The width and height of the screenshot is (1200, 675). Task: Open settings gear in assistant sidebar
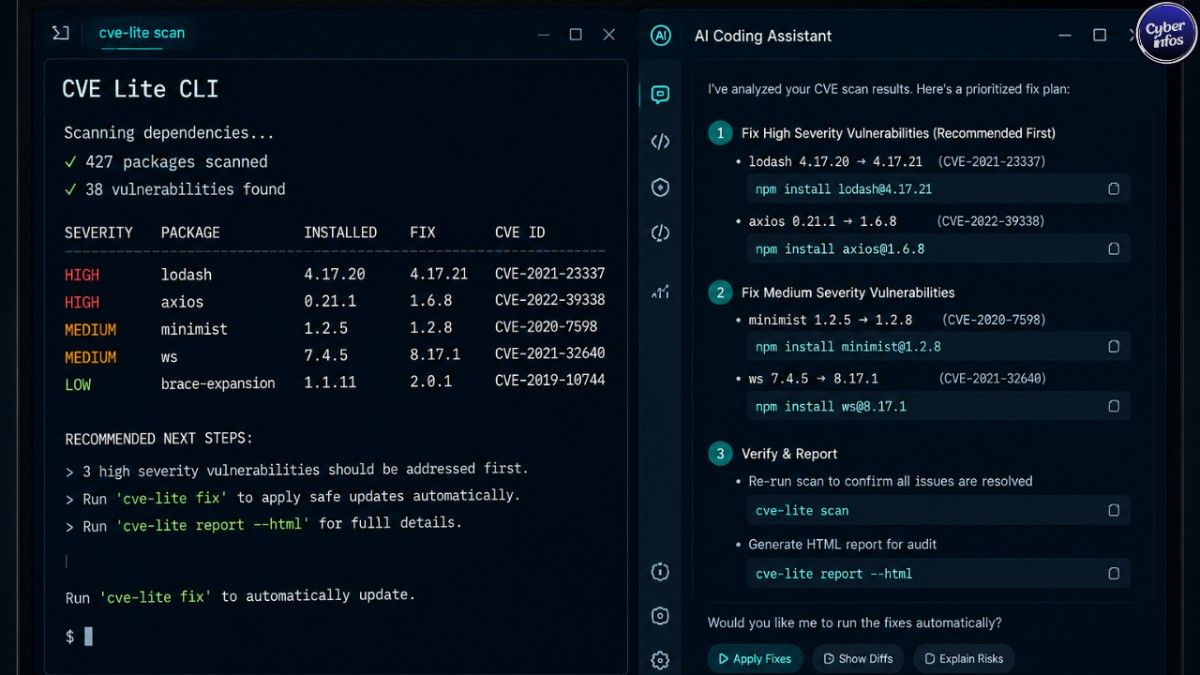tap(660, 660)
